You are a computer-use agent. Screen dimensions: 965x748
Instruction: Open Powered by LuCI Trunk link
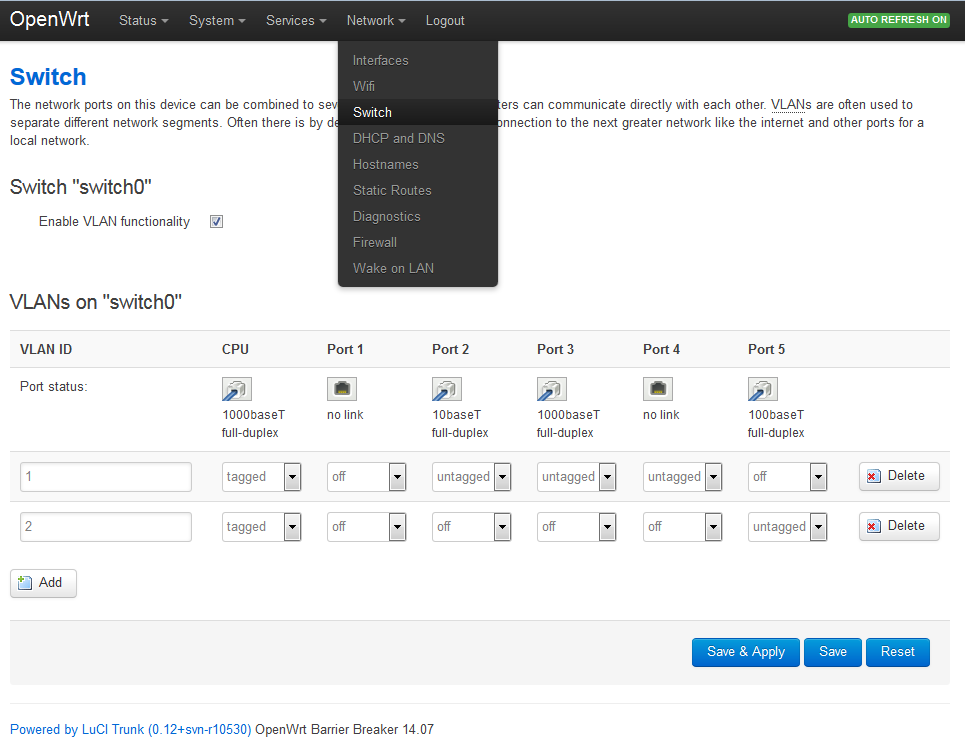(x=130, y=729)
